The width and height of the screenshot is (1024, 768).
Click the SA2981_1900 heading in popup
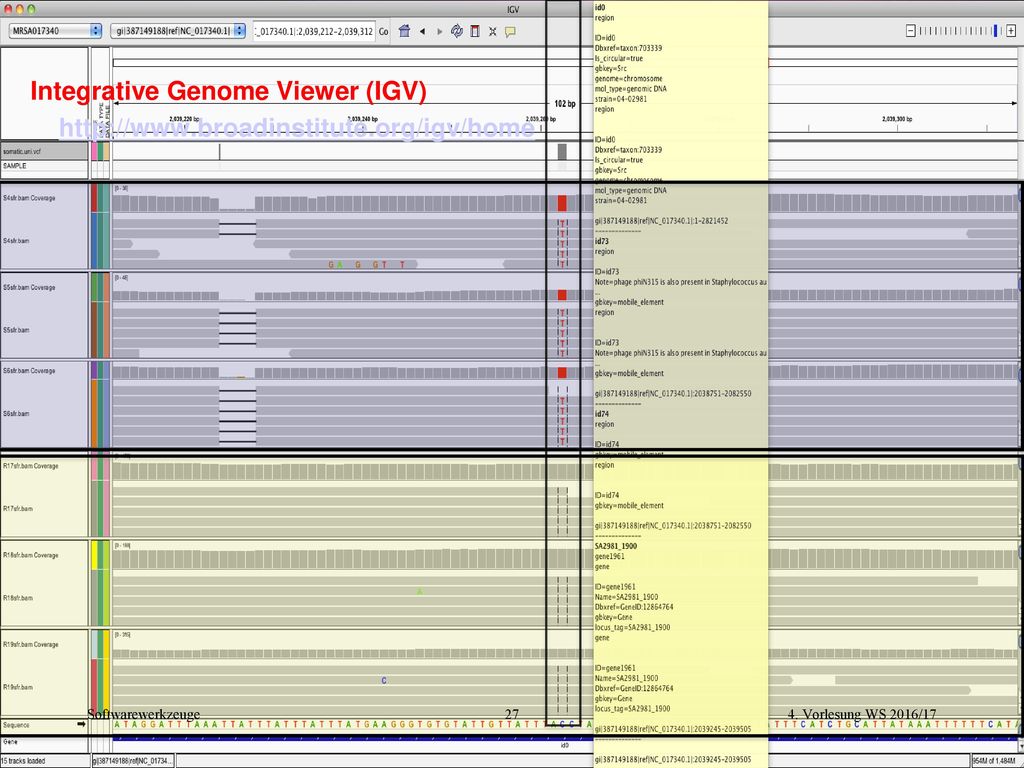tap(616, 546)
